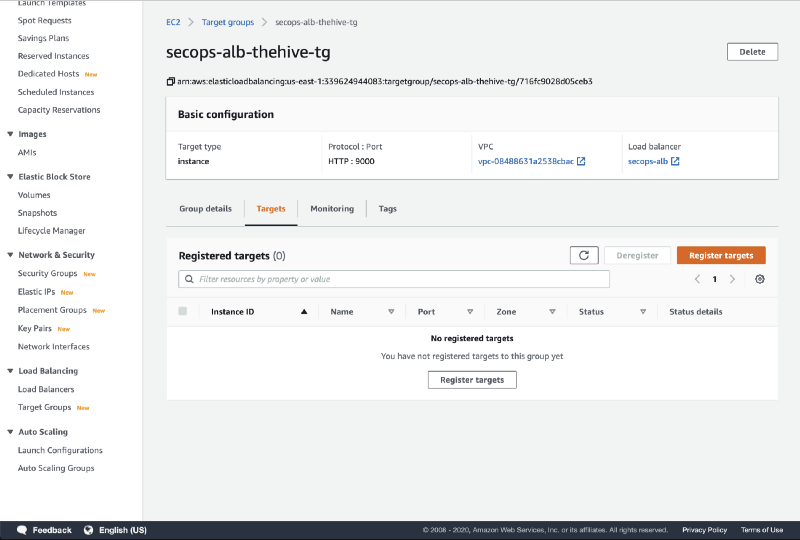Open Security Groups in the sidebar
800x540 pixels.
coord(47,273)
